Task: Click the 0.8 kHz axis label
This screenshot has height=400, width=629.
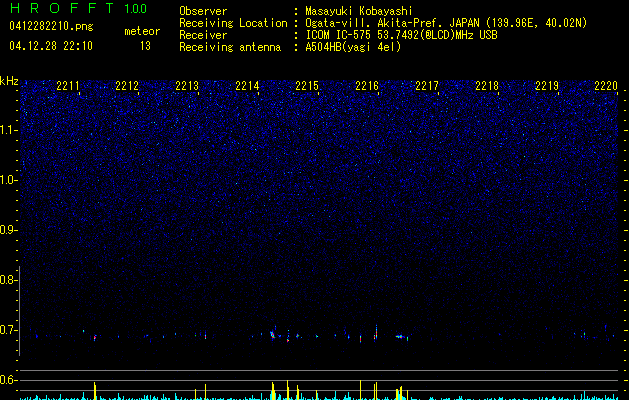Action: coord(9,280)
